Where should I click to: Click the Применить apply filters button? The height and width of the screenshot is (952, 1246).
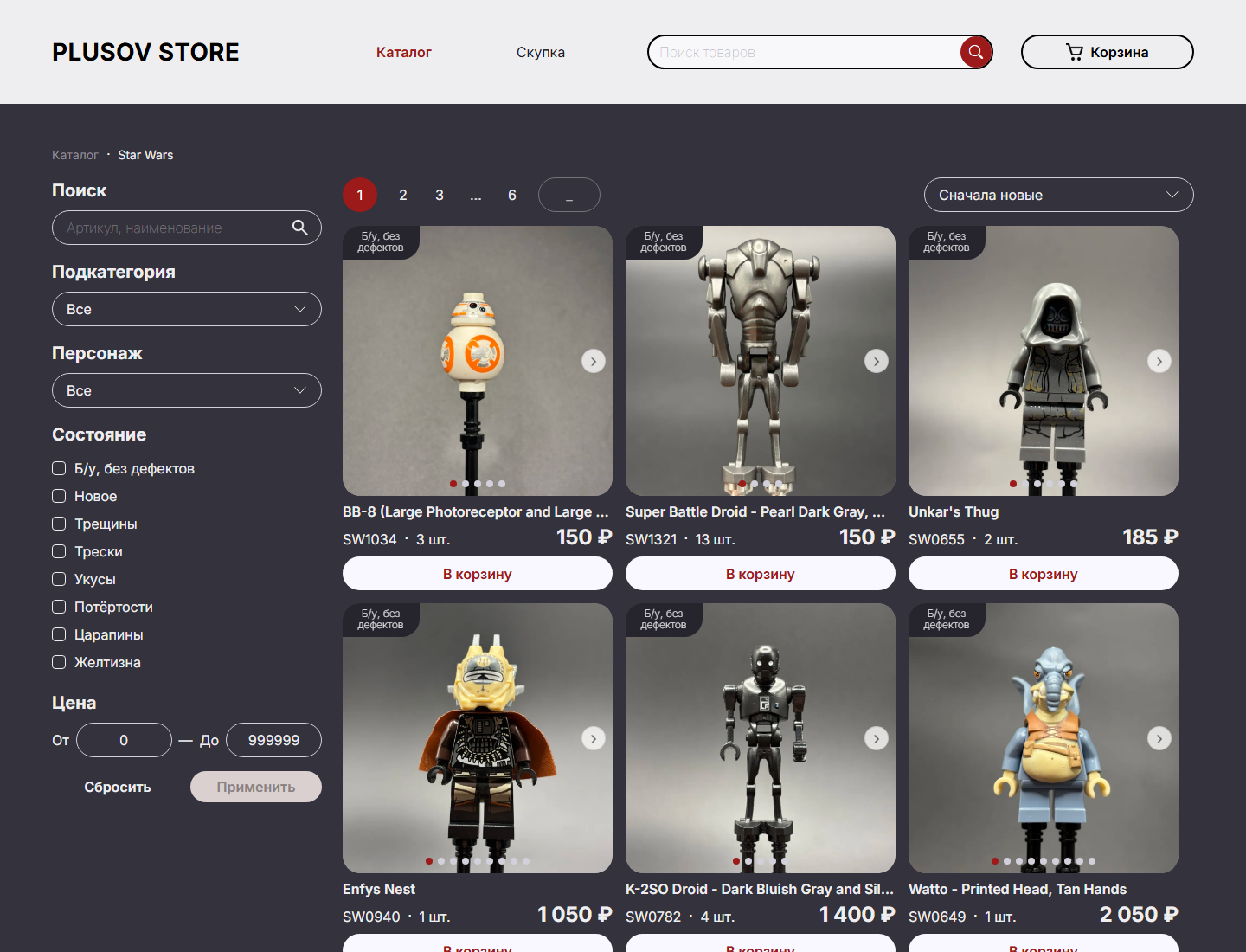point(256,787)
